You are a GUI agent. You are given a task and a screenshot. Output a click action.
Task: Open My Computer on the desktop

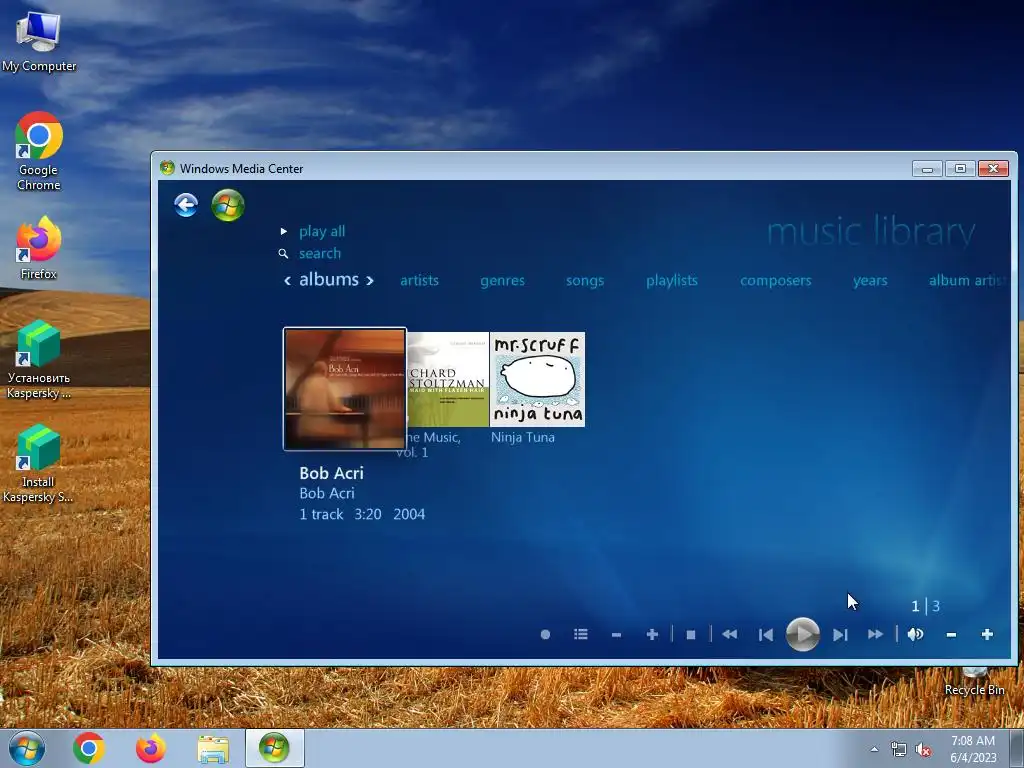click(39, 40)
